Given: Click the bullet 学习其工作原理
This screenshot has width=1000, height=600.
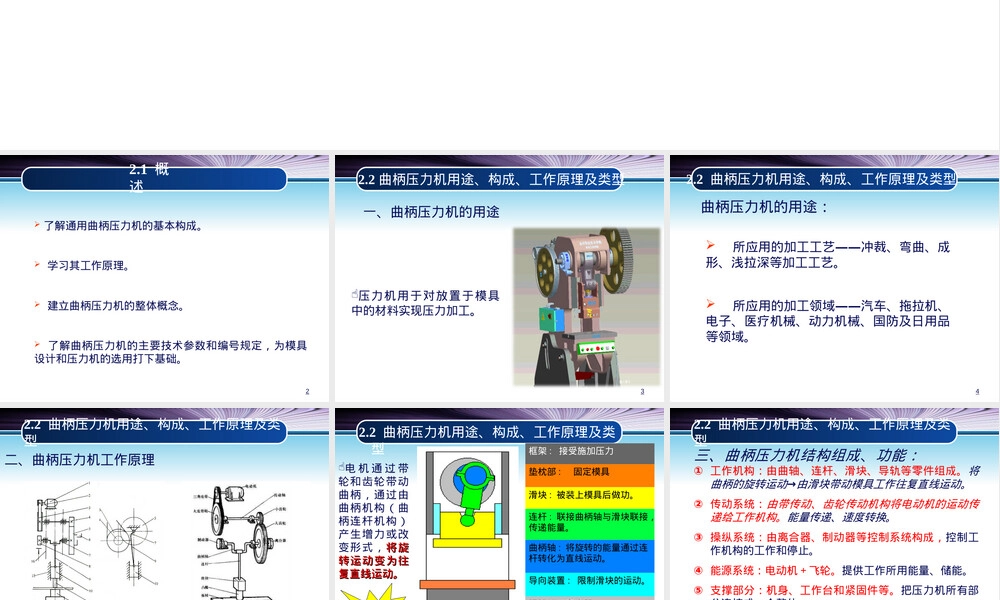Looking at the screenshot, I should coord(83,265).
